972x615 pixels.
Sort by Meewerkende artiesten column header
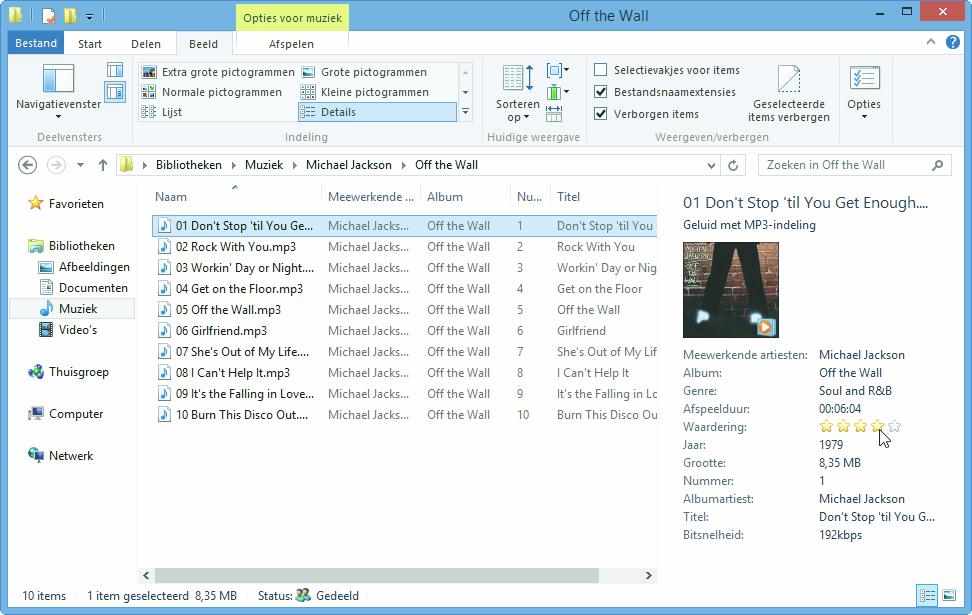371,197
